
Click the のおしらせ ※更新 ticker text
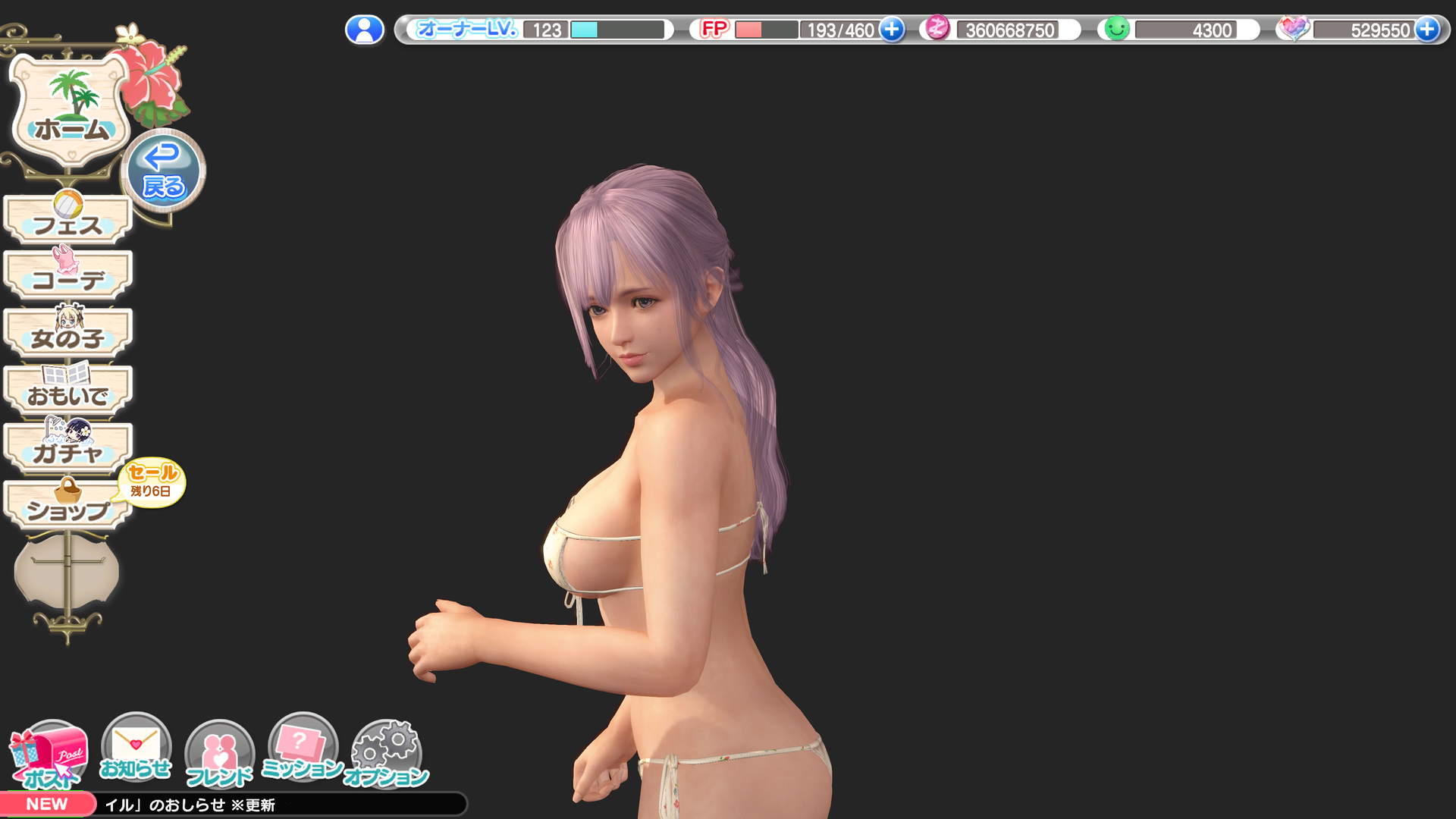pos(212,805)
